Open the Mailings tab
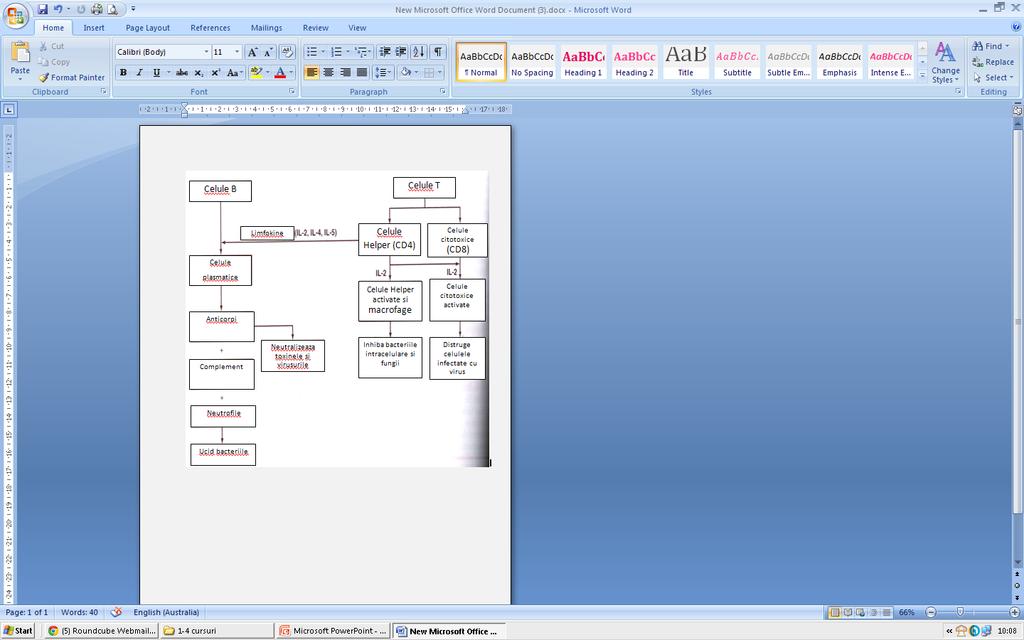1024x640 pixels. coord(266,28)
